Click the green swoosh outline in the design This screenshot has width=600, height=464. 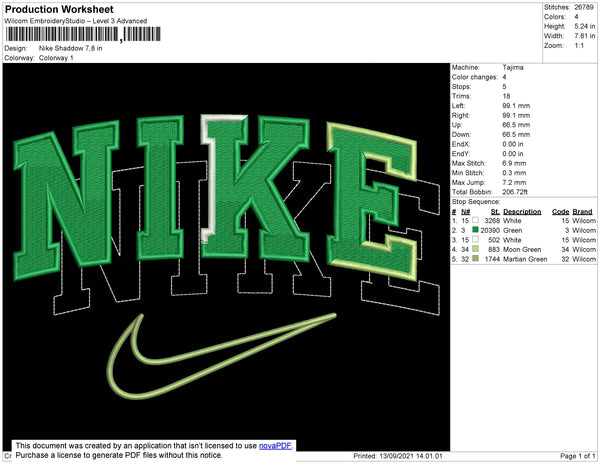tap(221, 356)
